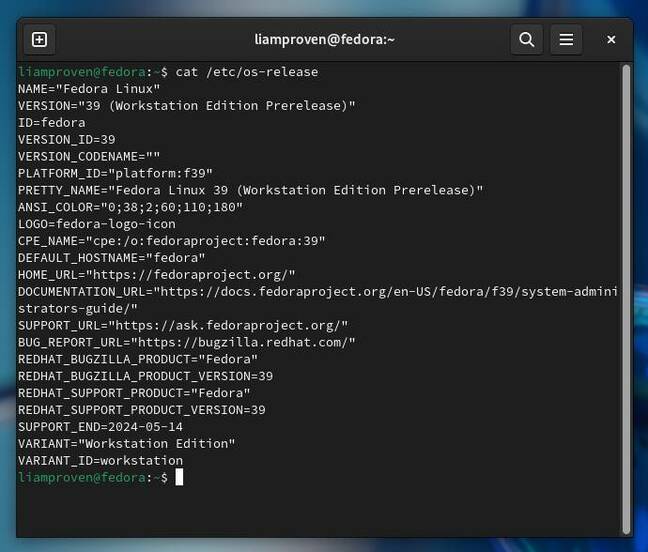Click the 'cat /etc/os-release' command text
Screen dimensions: 648x552
247,72
